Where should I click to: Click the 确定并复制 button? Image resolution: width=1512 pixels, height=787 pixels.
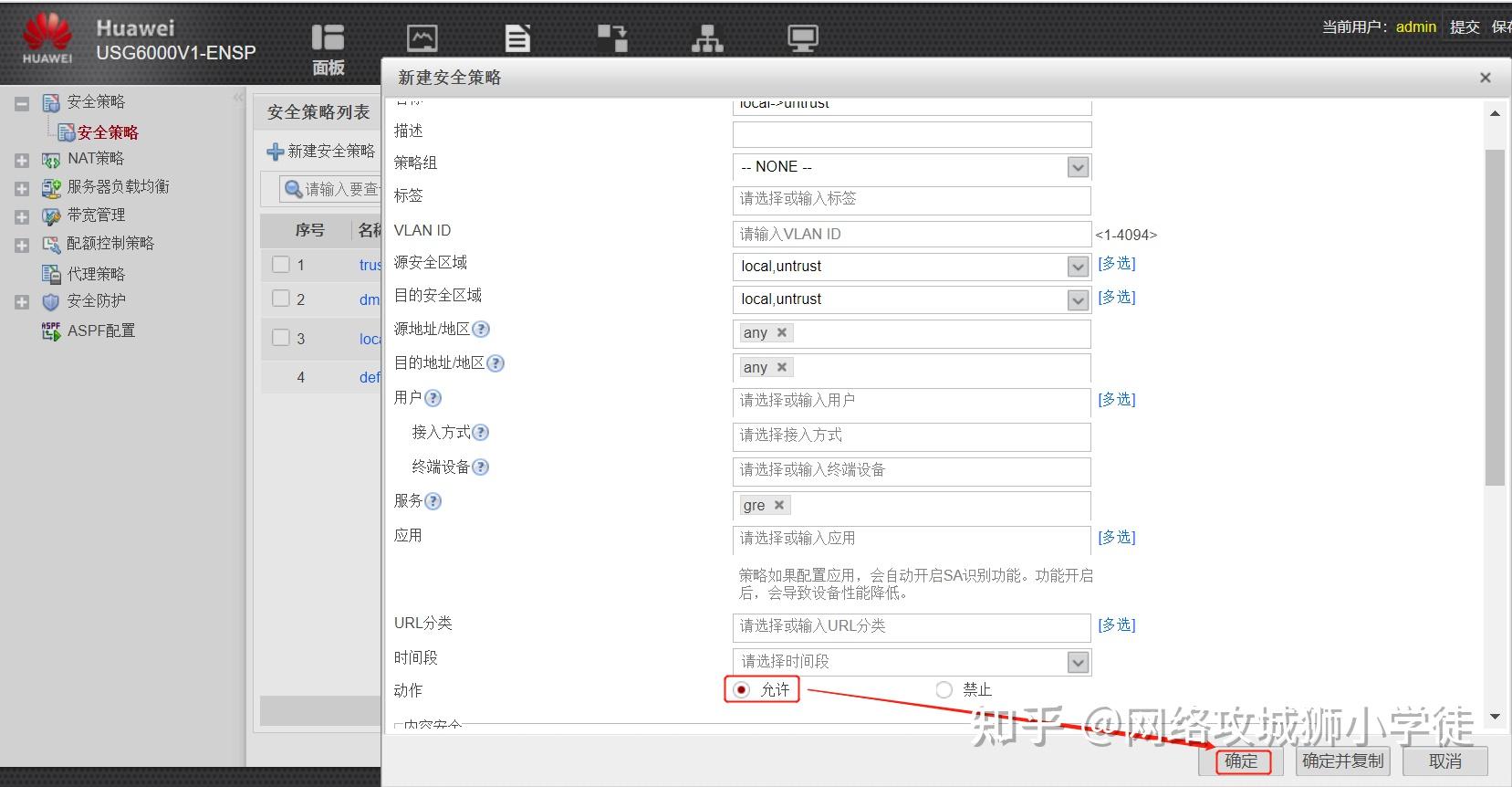coord(1343,761)
